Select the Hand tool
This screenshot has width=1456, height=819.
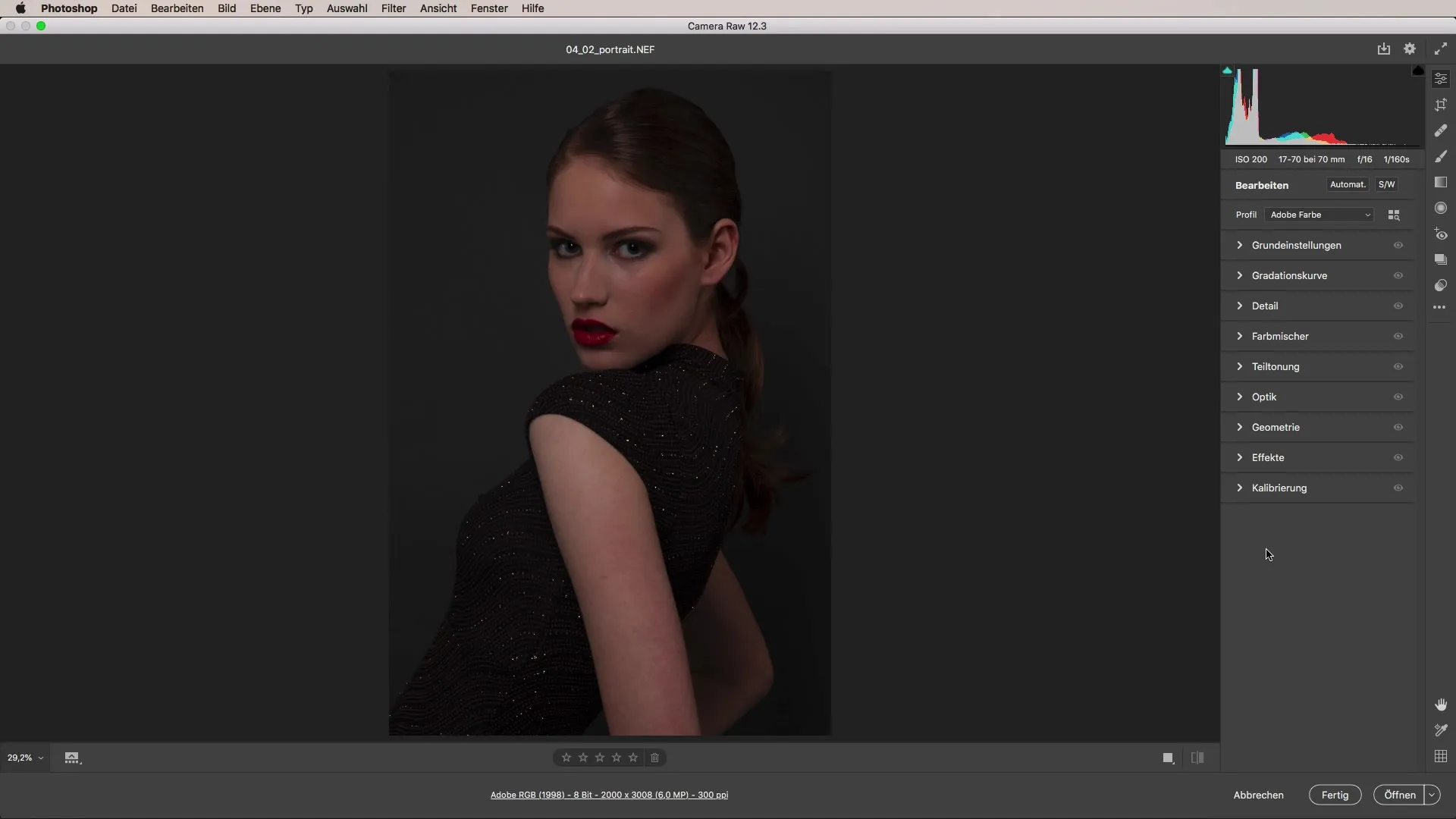pyautogui.click(x=1441, y=704)
